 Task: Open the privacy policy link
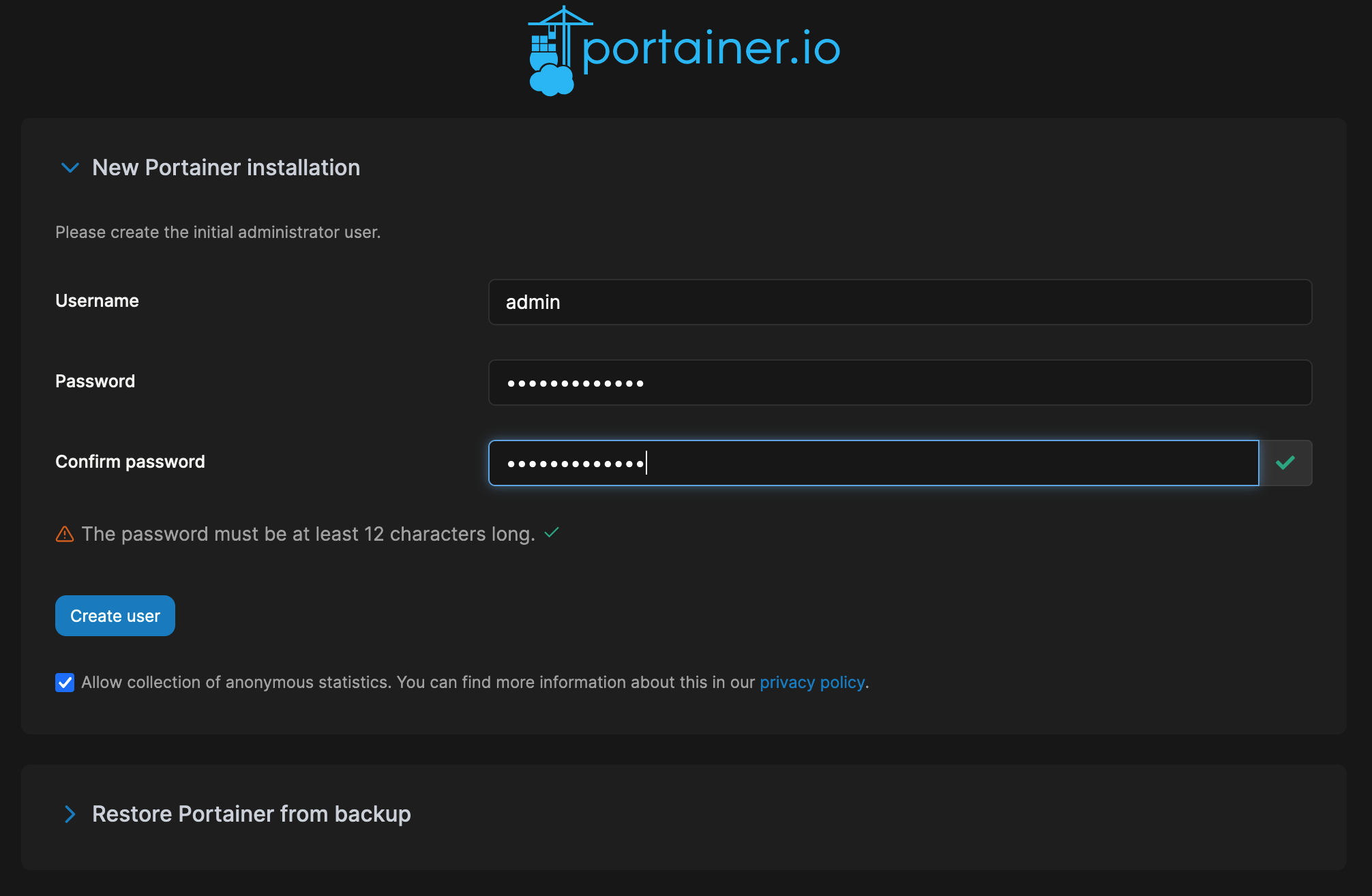click(x=812, y=683)
